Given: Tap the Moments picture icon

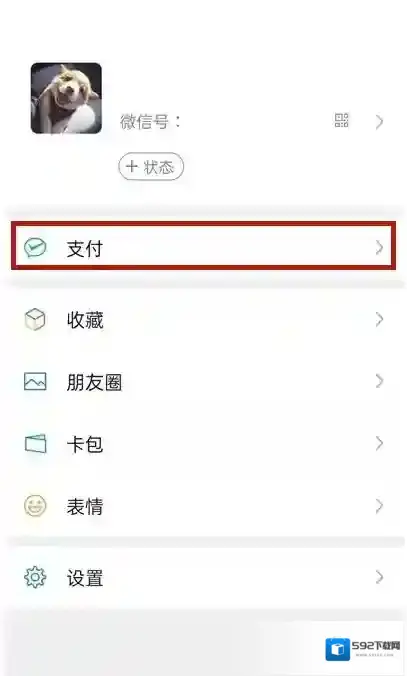Looking at the screenshot, I should coord(35,382).
